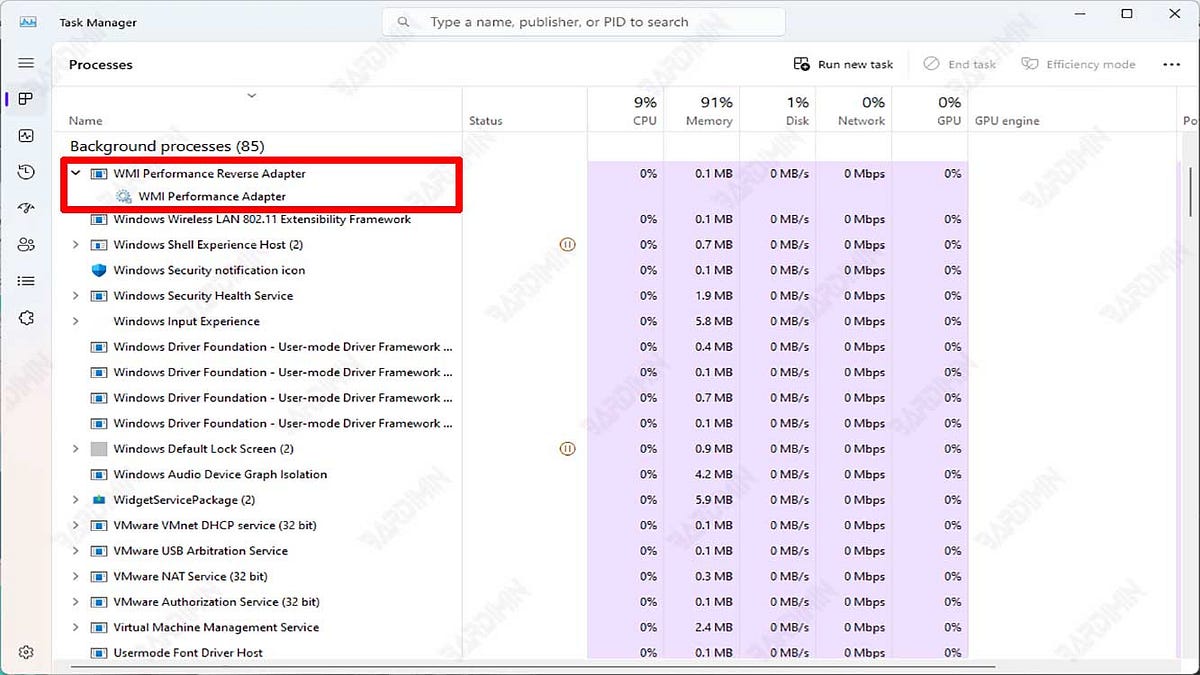Image resolution: width=1200 pixels, height=675 pixels.
Task: Expand Windows Security Health Service entry
Action: pos(75,296)
